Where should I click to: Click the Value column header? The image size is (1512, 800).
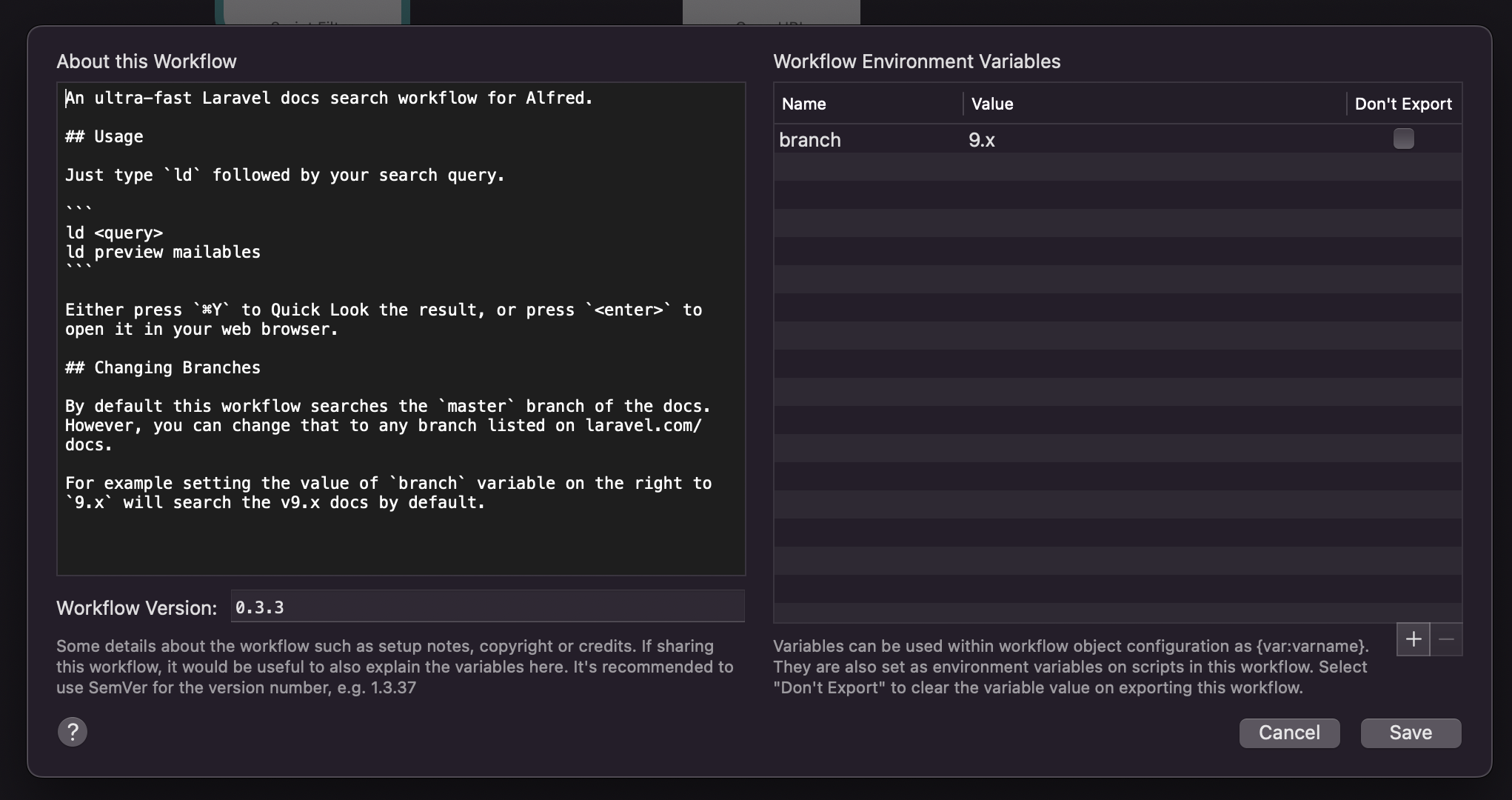(x=992, y=104)
